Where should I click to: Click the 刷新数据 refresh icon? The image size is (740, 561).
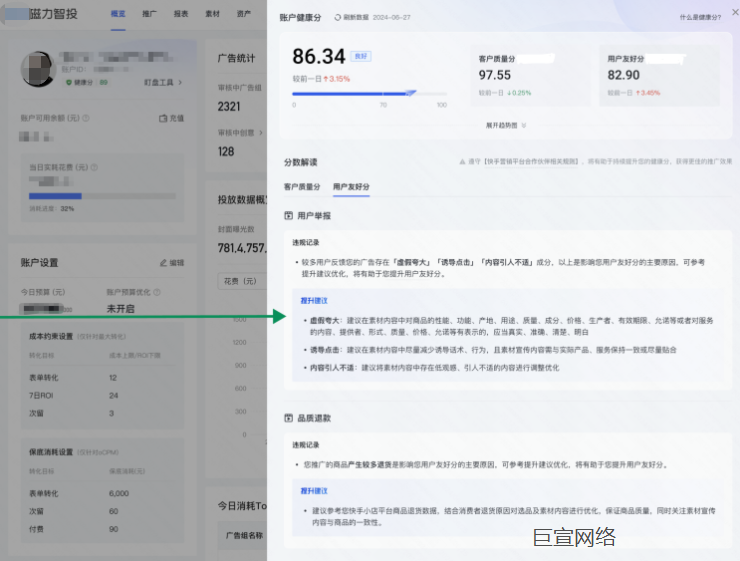coord(337,17)
